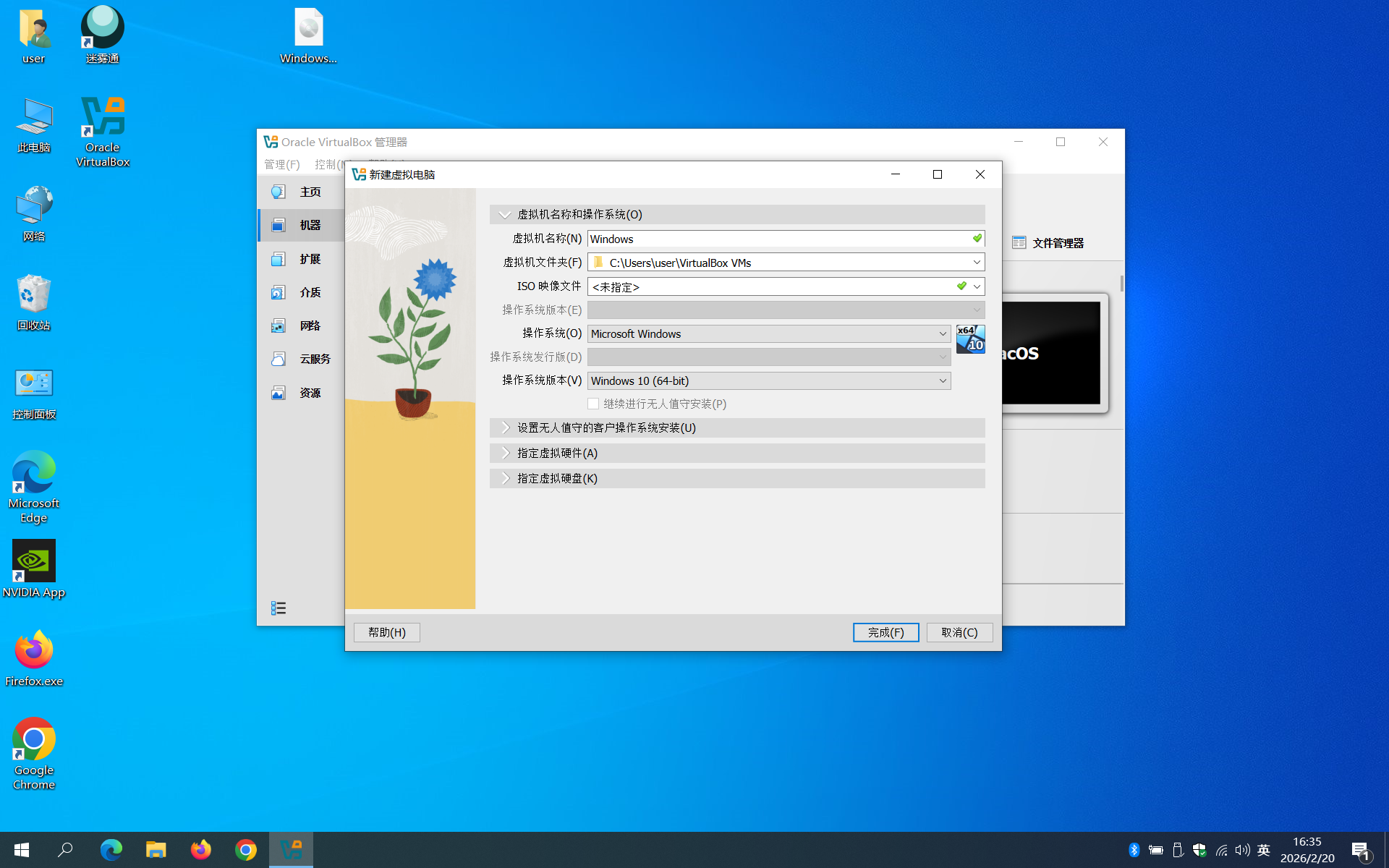The width and height of the screenshot is (1389, 868).
Task: Open the 操作系统 Microsoft Windows dropdown
Action: tap(768, 333)
